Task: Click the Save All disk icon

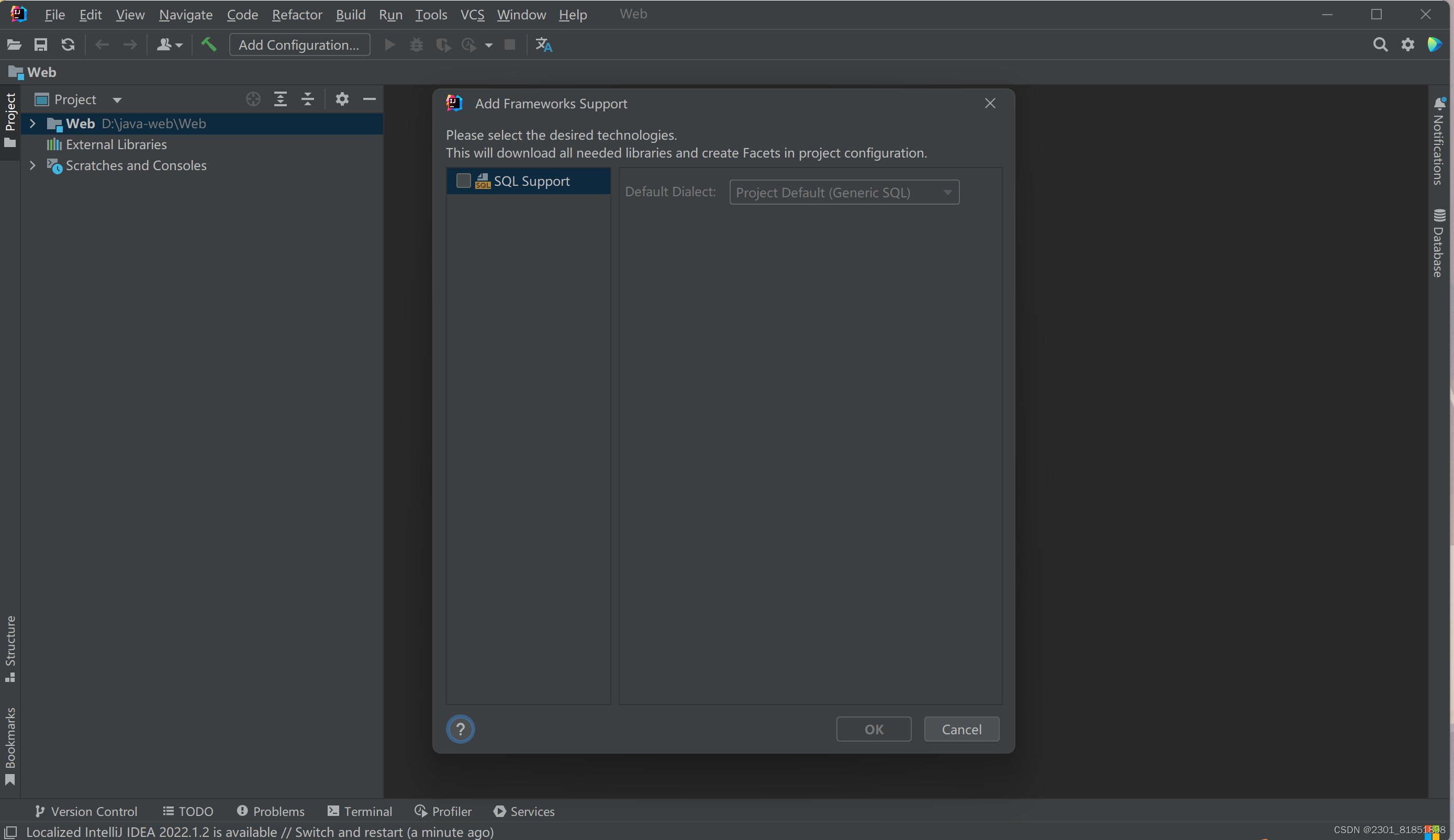Action: point(40,44)
